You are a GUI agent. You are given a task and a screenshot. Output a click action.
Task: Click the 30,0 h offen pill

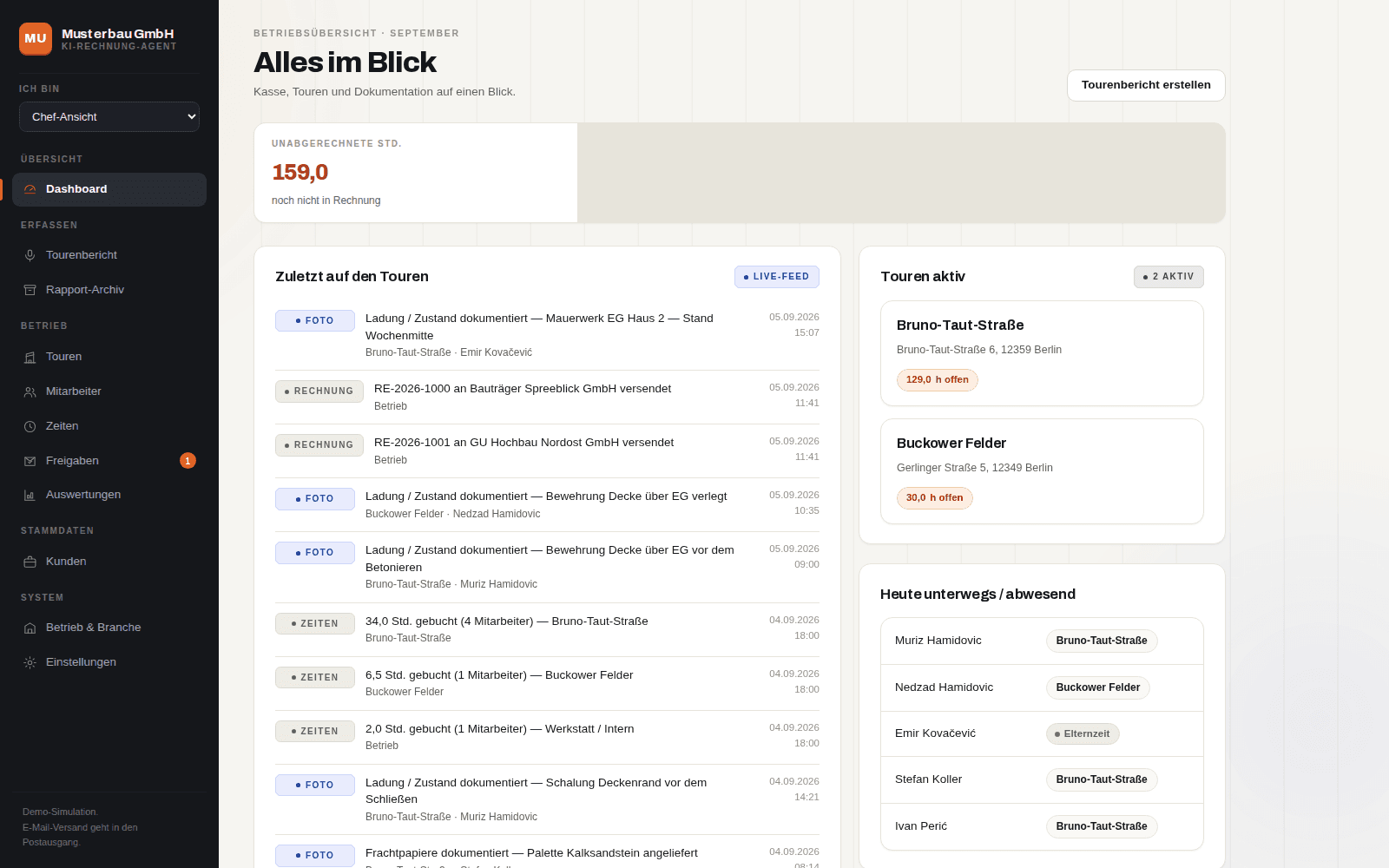(x=935, y=498)
